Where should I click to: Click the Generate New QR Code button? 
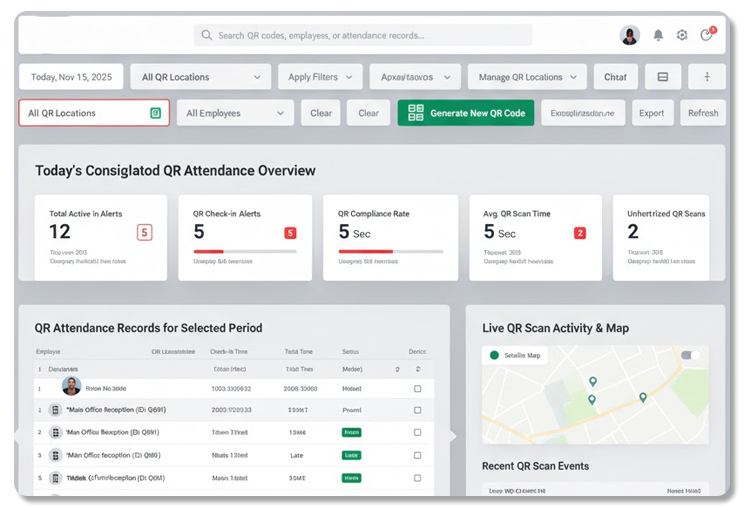[466, 113]
